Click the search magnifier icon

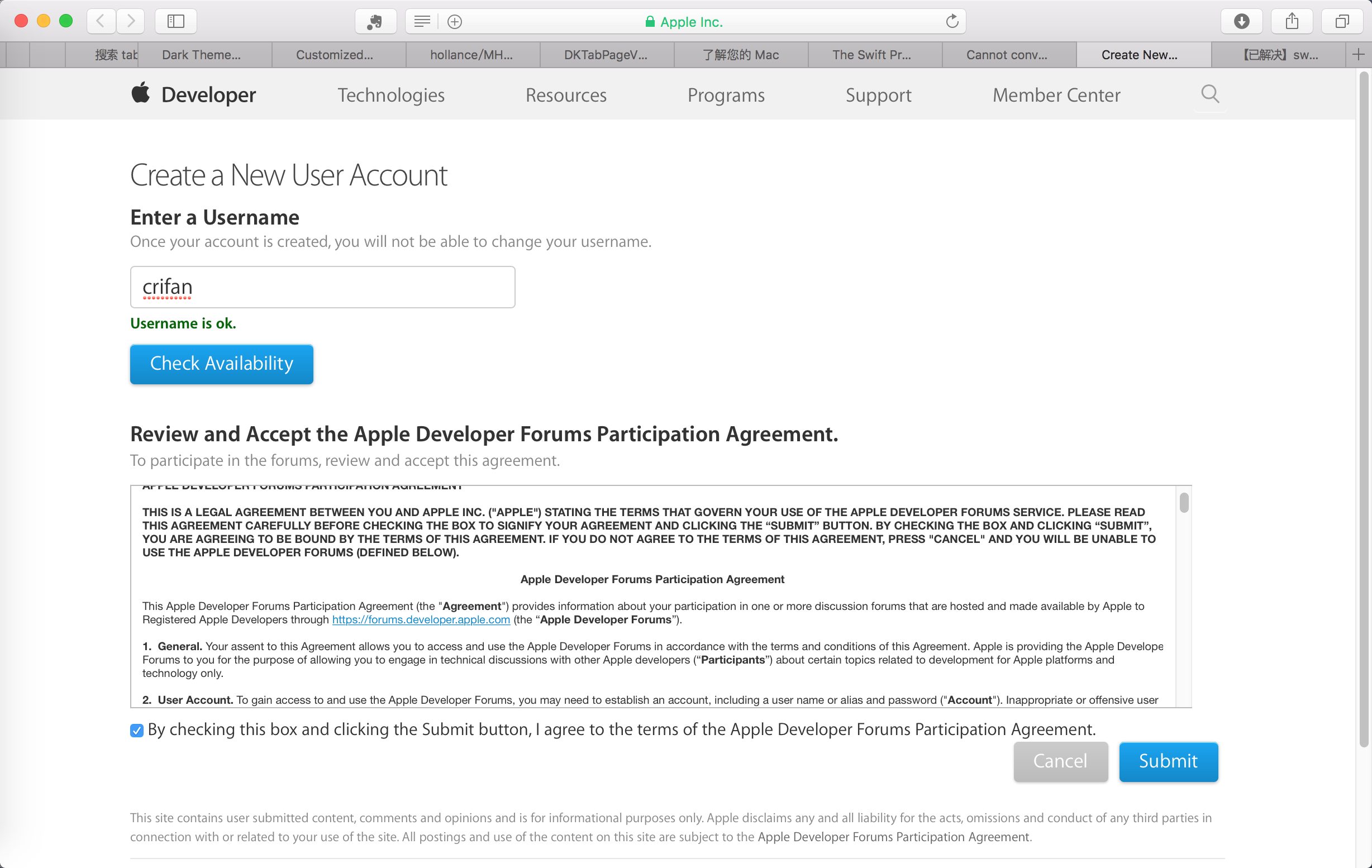coord(1210,94)
